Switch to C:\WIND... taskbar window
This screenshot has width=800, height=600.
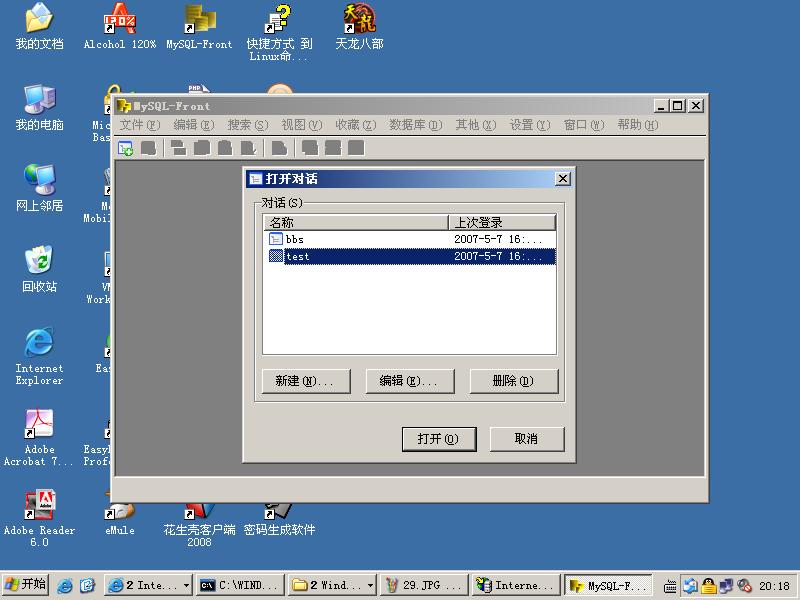tap(240, 586)
